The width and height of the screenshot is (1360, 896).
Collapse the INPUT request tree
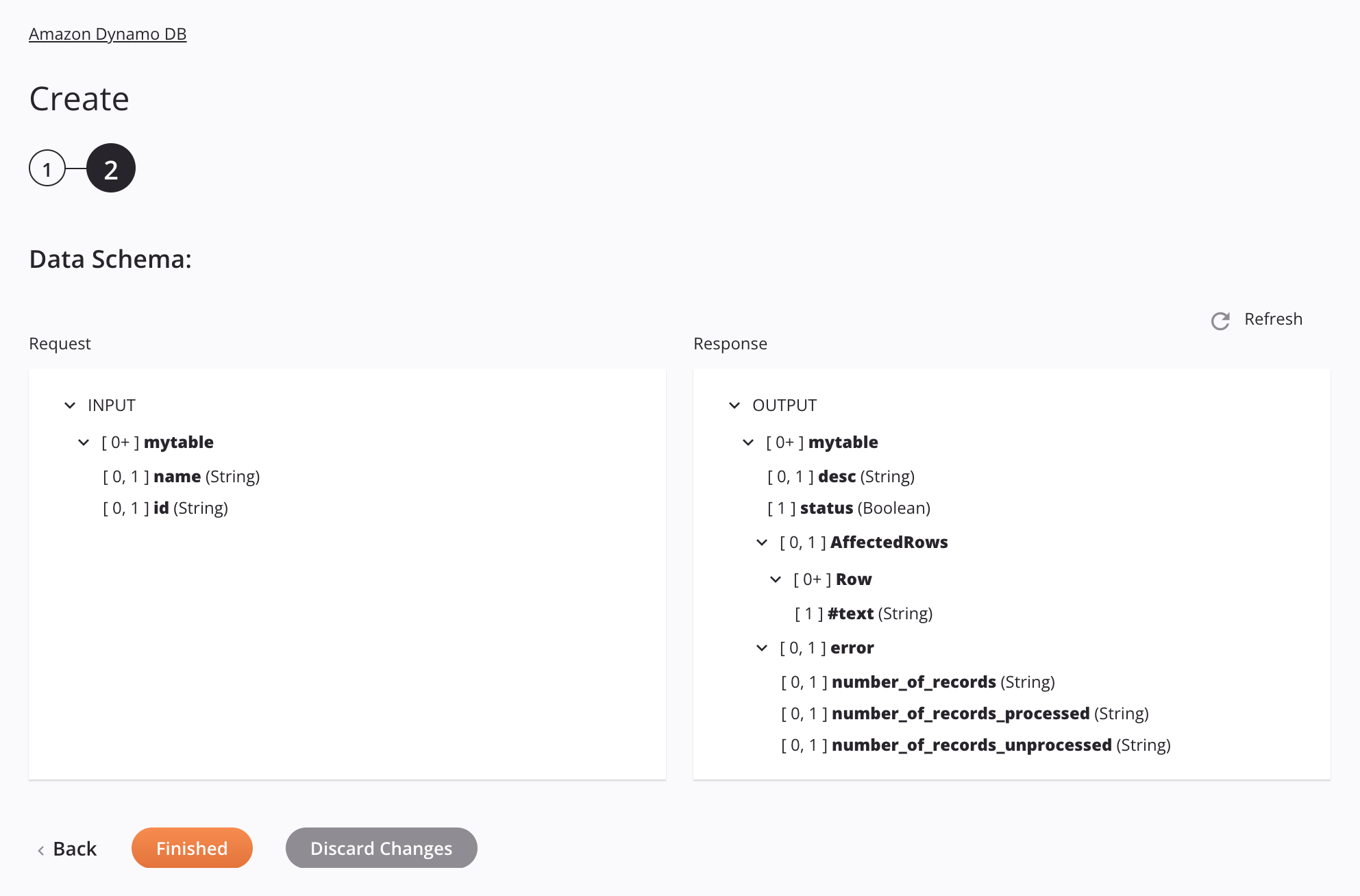pos(70,404)
